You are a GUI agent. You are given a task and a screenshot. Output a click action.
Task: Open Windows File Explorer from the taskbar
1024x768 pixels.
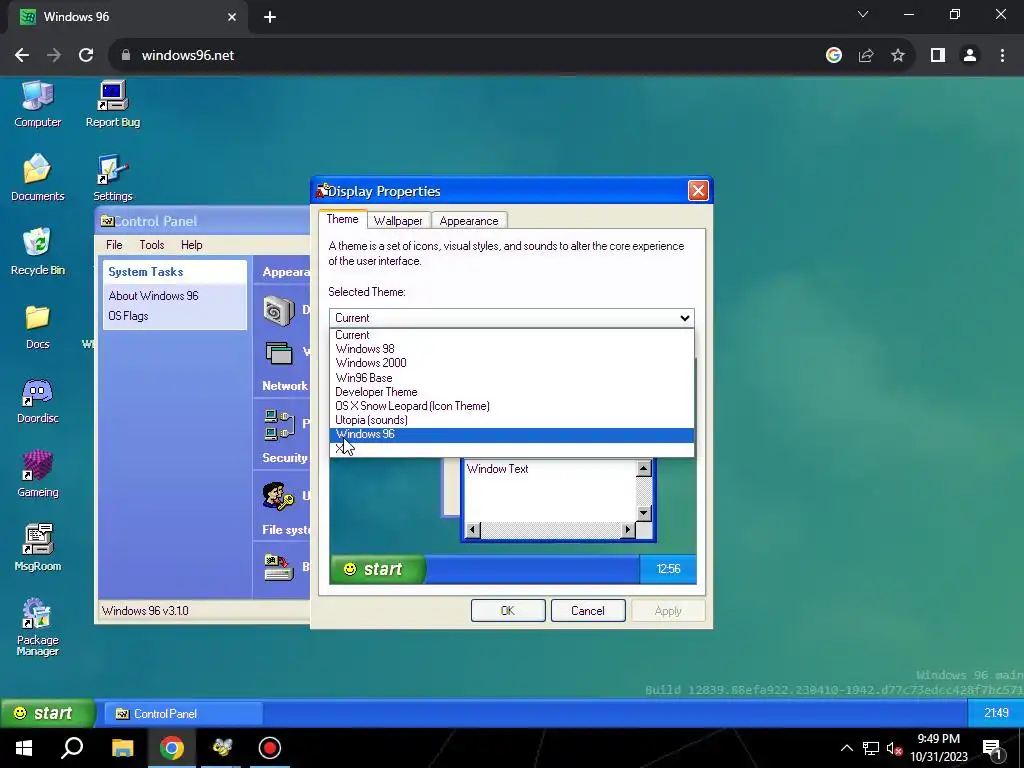click(x=122, y=748)
